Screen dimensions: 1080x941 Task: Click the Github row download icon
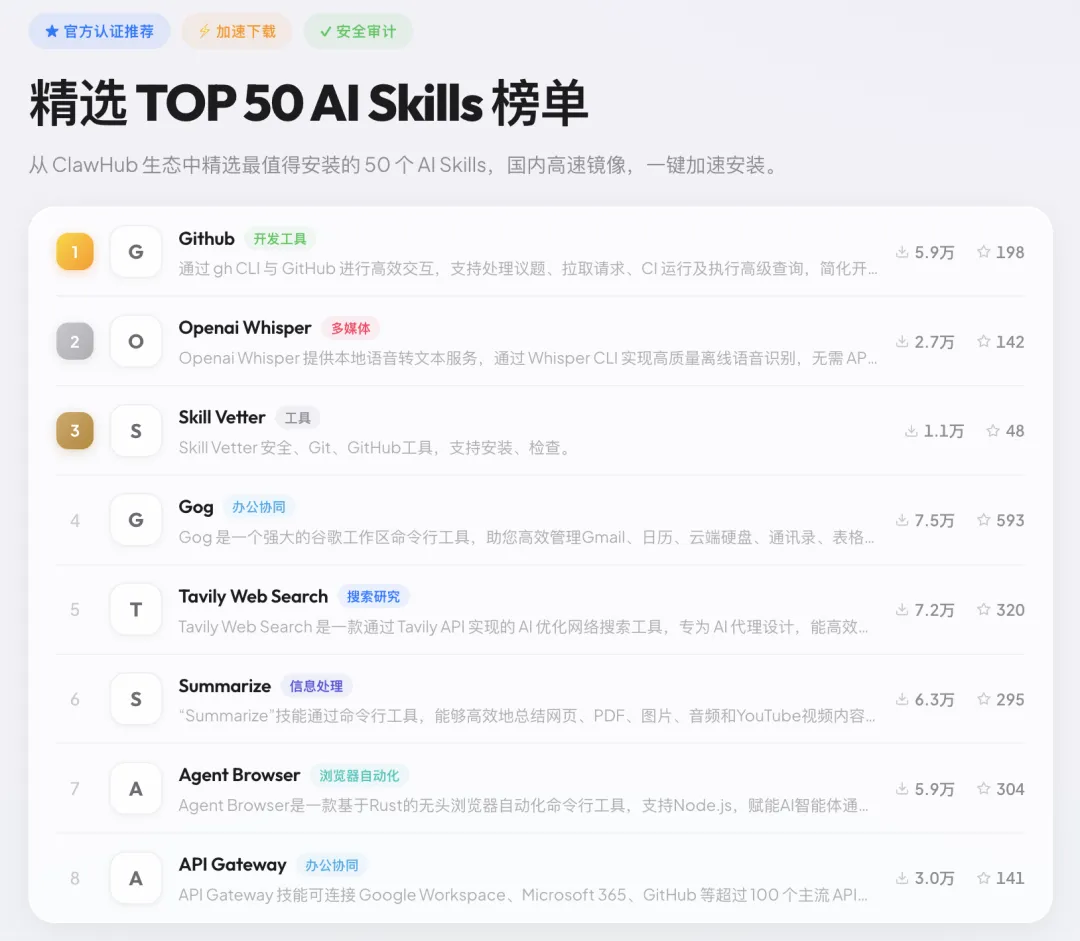click(902, 252)
